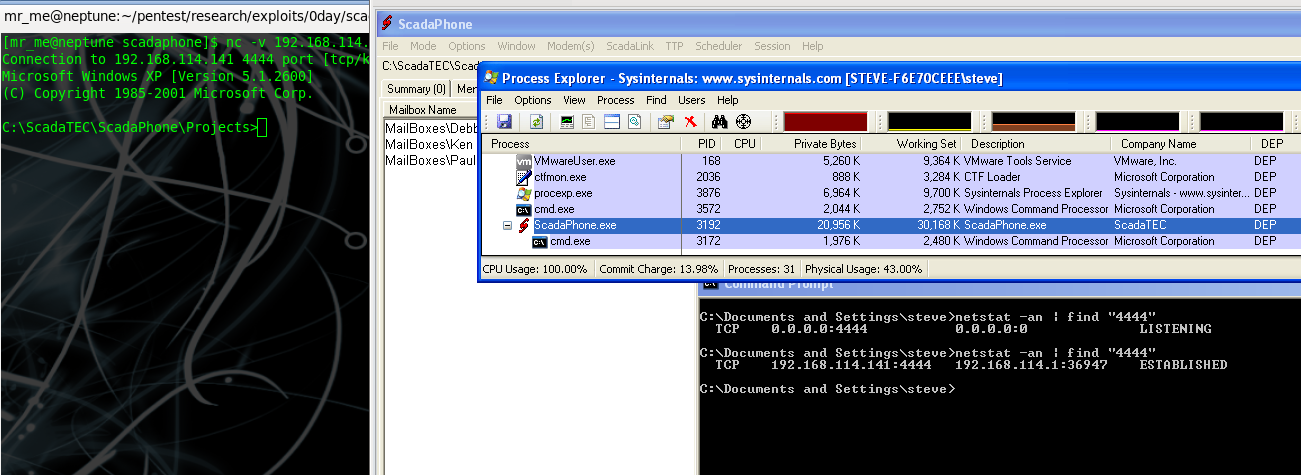The height and width of the screenshot is (475, 1301).
Task: Click the crosshair Find Window's Process icon
Action: [743, 122]
